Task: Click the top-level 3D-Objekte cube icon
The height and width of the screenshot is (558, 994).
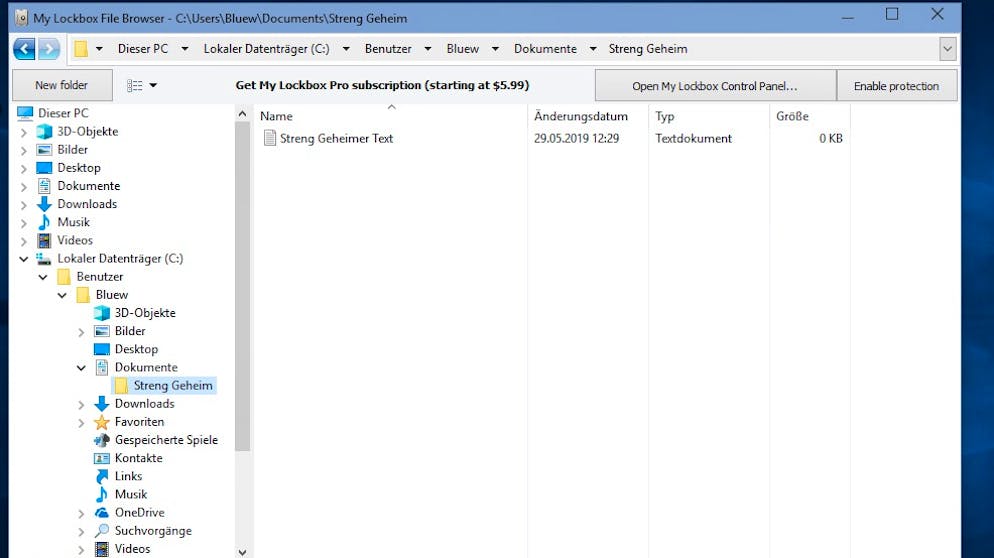Action: click(x=44, y=131)
